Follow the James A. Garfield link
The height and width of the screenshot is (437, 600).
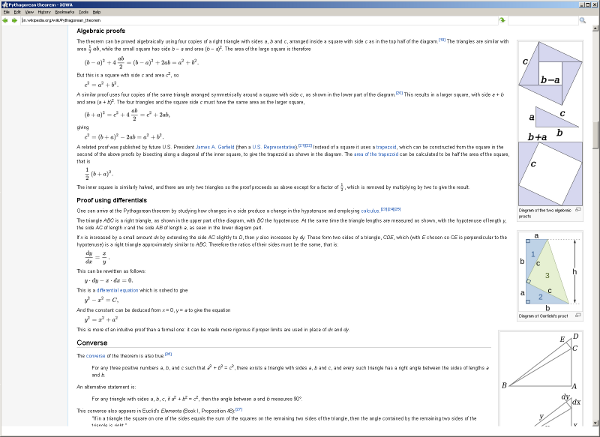214,146
